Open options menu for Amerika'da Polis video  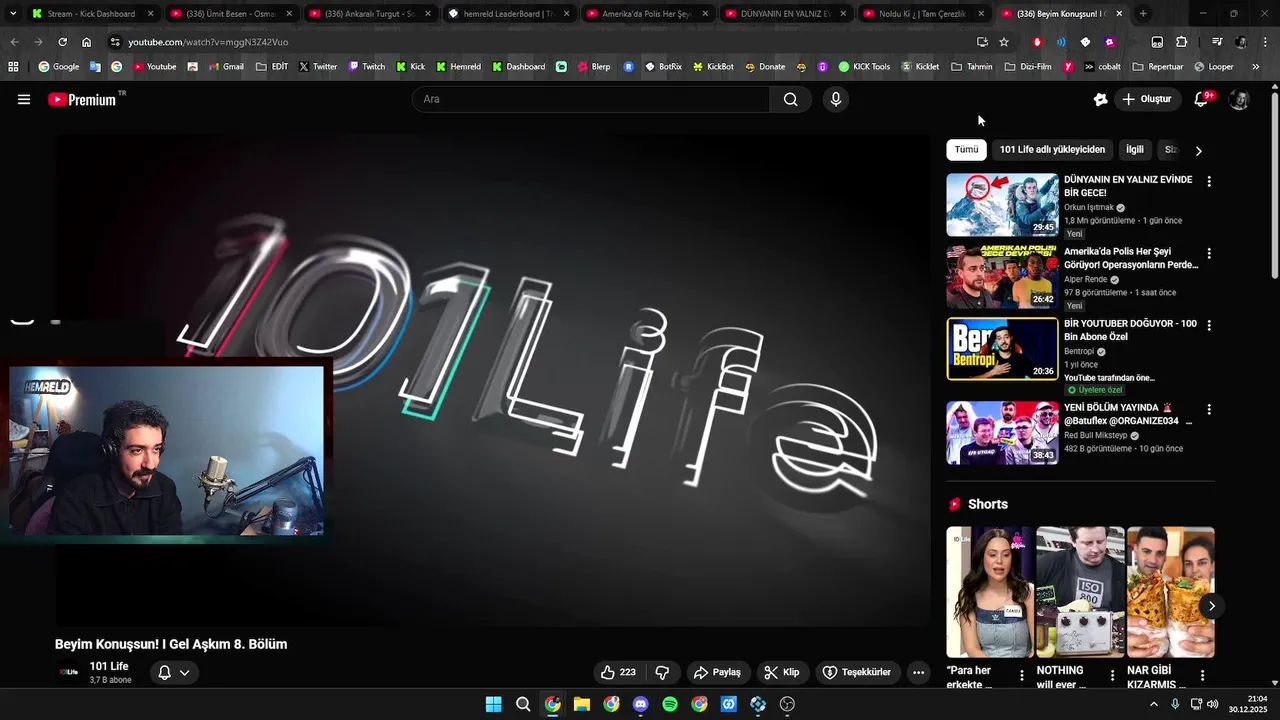pos(1209,253)
